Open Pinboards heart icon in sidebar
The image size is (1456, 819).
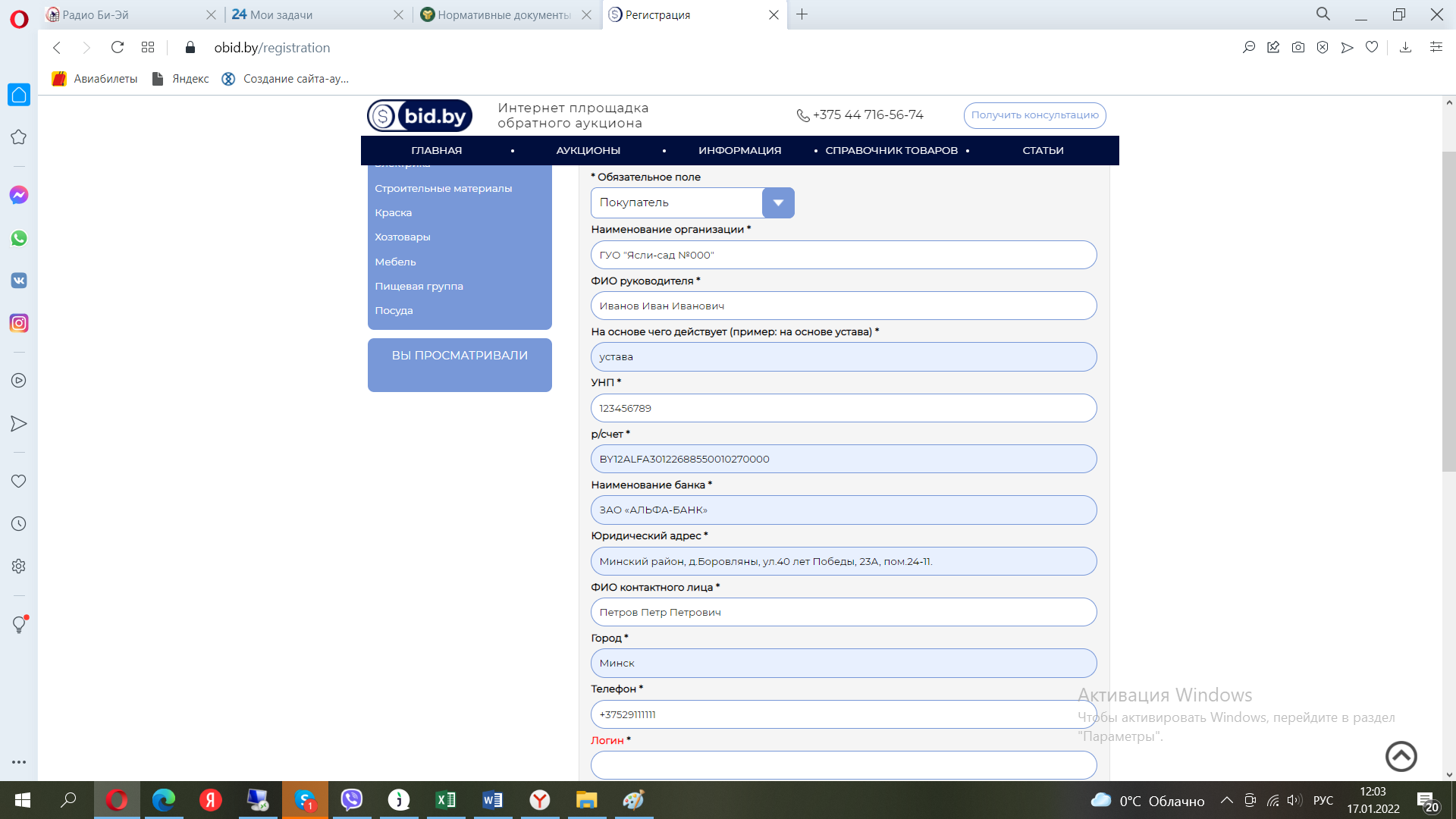tap(19, 481)
